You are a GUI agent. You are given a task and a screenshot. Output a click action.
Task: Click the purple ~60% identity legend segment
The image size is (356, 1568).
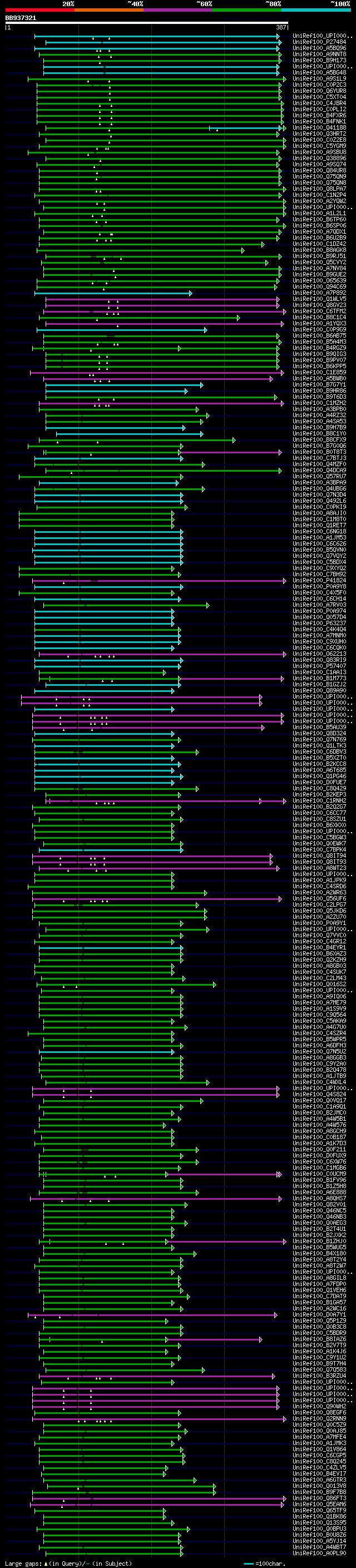coord(179,11)
